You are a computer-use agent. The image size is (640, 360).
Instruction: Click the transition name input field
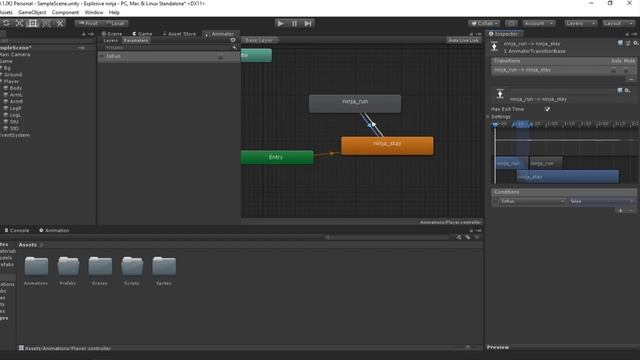[562, 91]
